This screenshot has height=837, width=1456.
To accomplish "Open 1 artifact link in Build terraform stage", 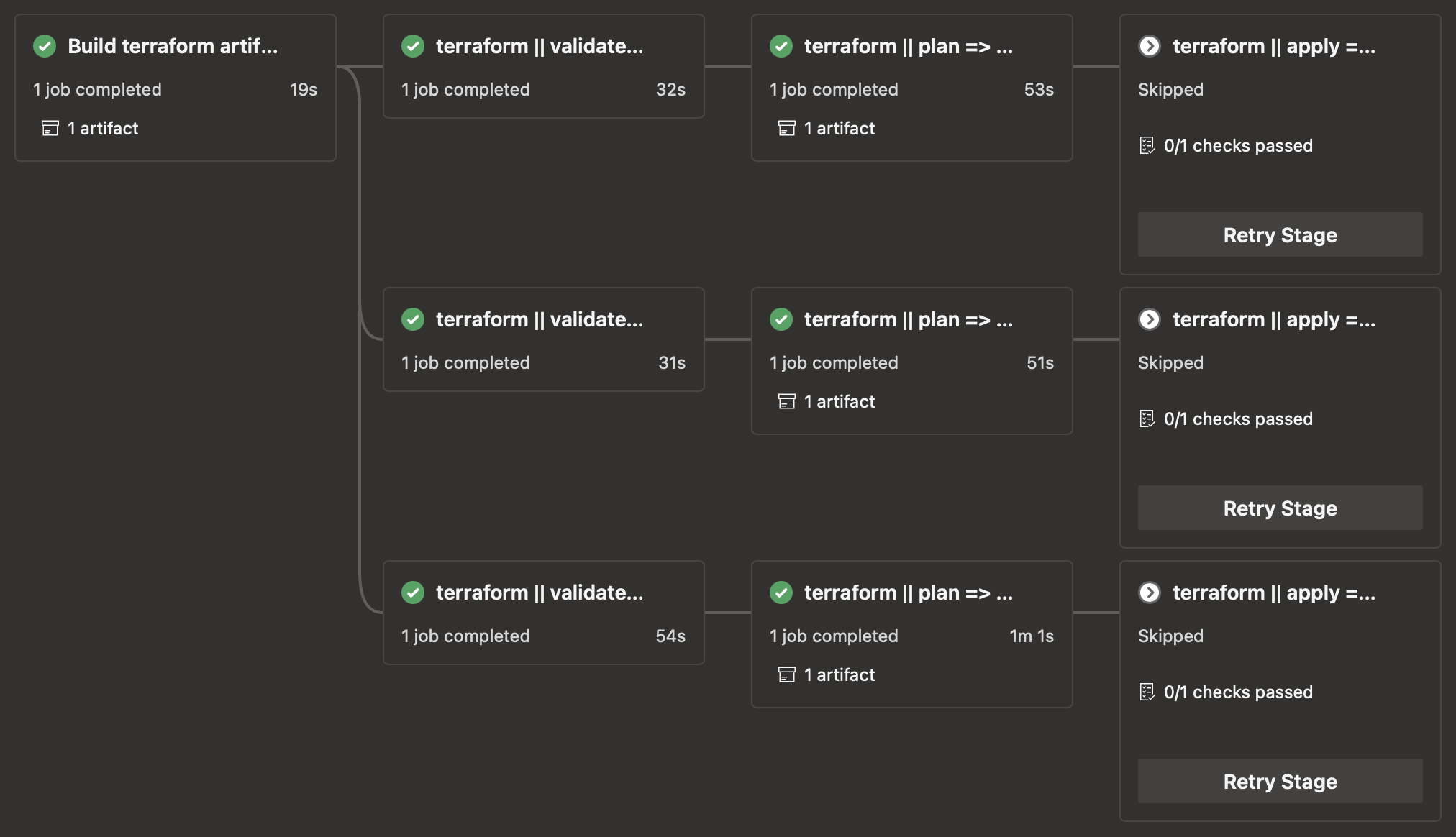I will pos(102,129).
